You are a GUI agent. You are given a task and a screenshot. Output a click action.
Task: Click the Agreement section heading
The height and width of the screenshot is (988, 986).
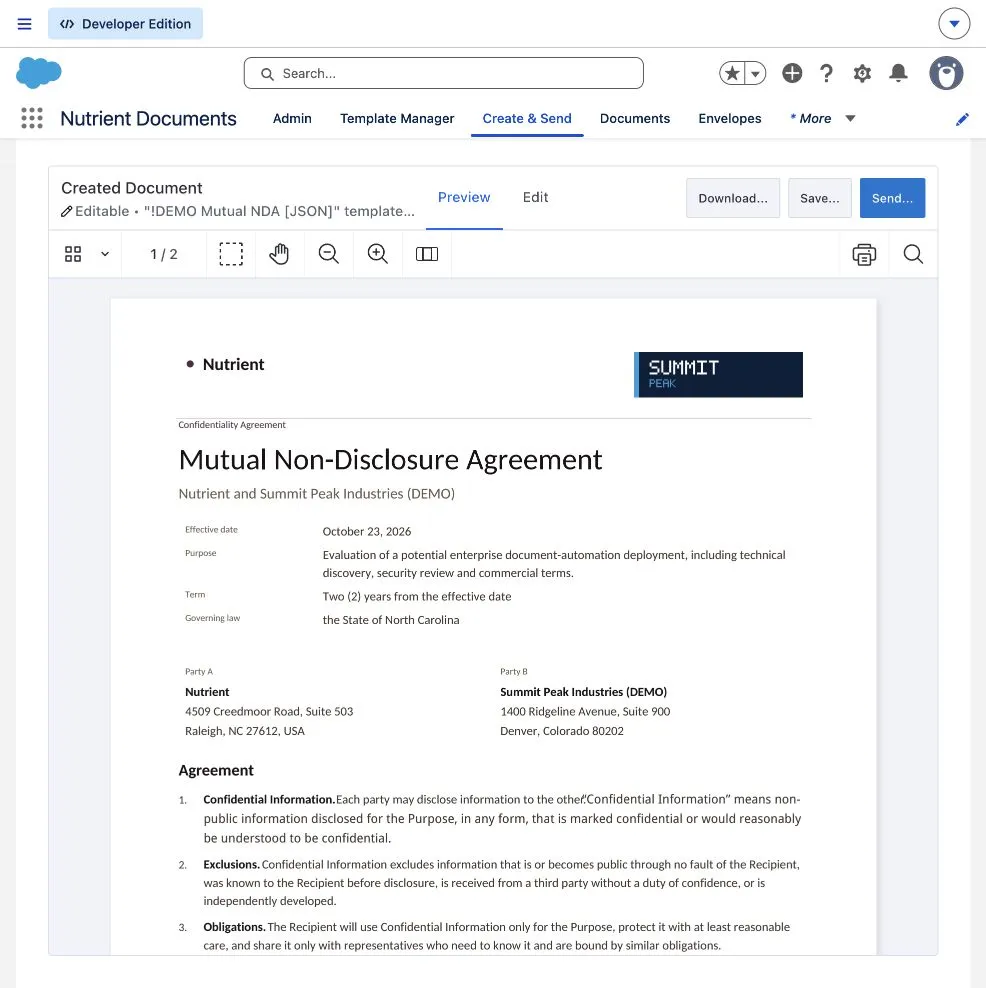coord(215,770)
